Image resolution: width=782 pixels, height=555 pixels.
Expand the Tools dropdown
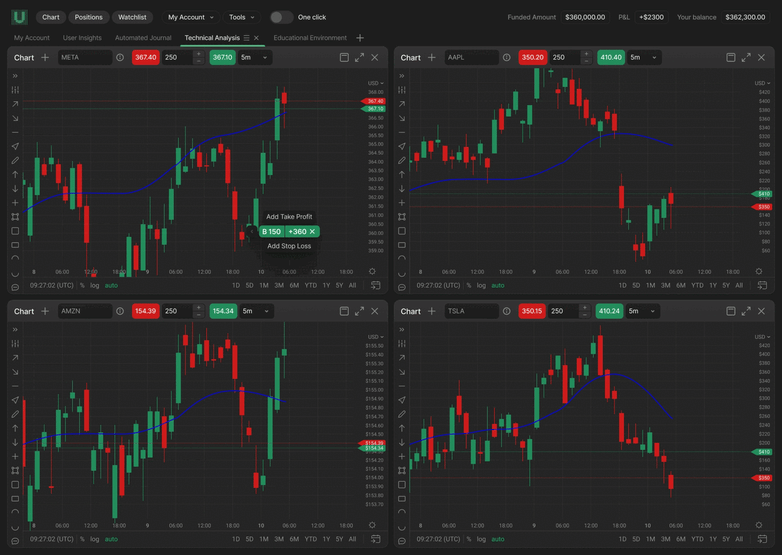pyautogui.click(x=241, y=17)
